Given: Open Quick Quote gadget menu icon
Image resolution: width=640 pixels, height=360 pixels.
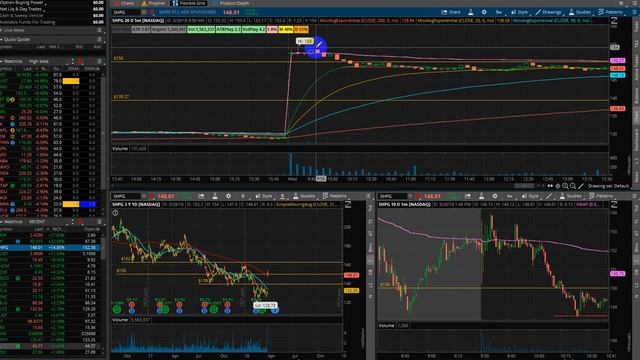Looking at the screenshot, I should [99, 39].
